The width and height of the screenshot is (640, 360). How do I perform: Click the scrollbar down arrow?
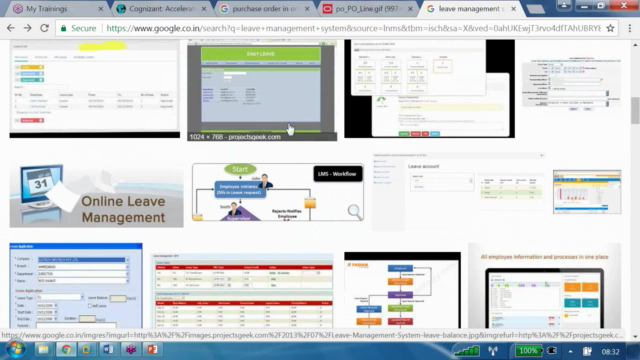[635, 336]
